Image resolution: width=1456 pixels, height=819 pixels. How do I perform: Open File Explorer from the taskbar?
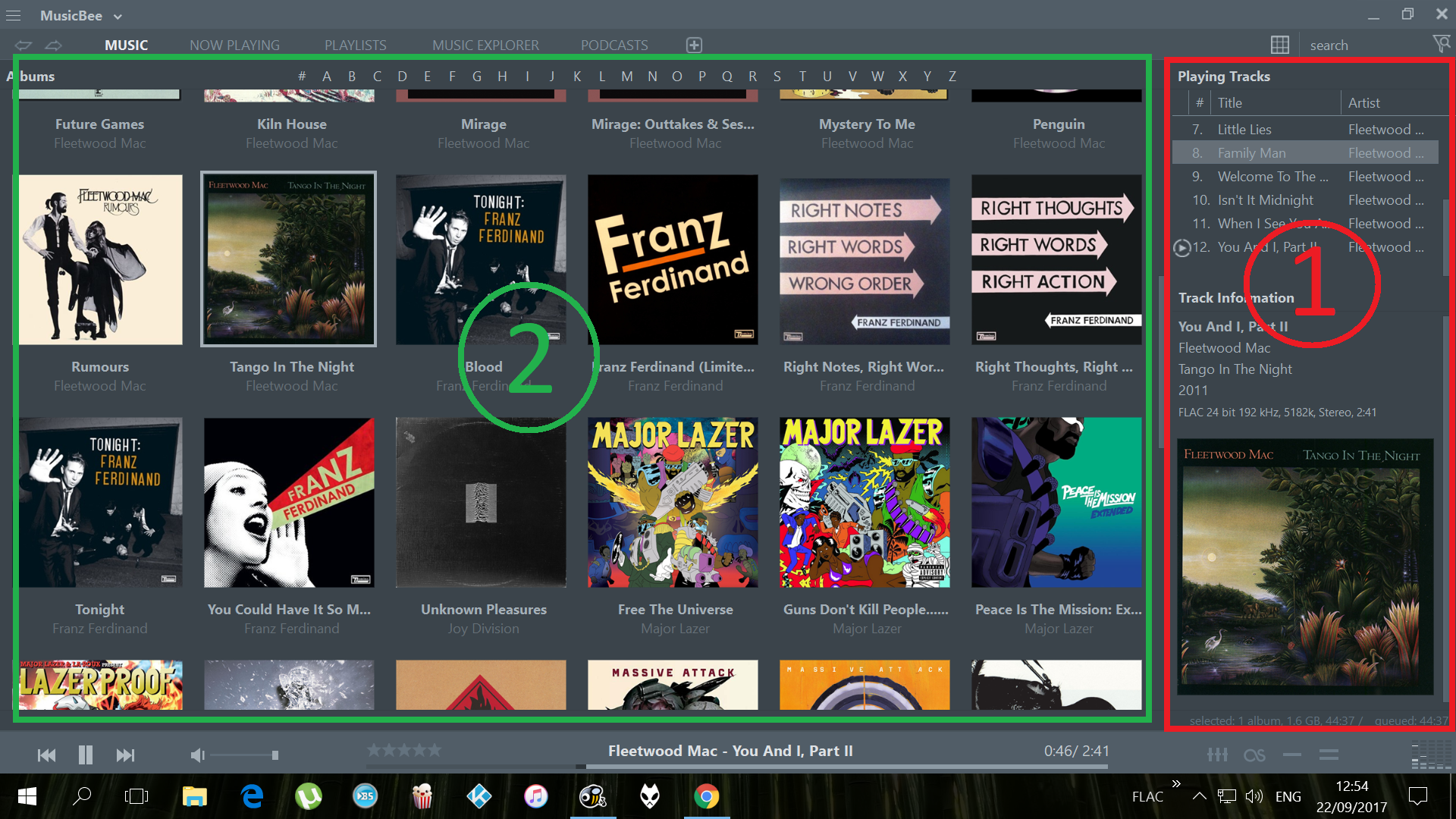click(195, 796)
